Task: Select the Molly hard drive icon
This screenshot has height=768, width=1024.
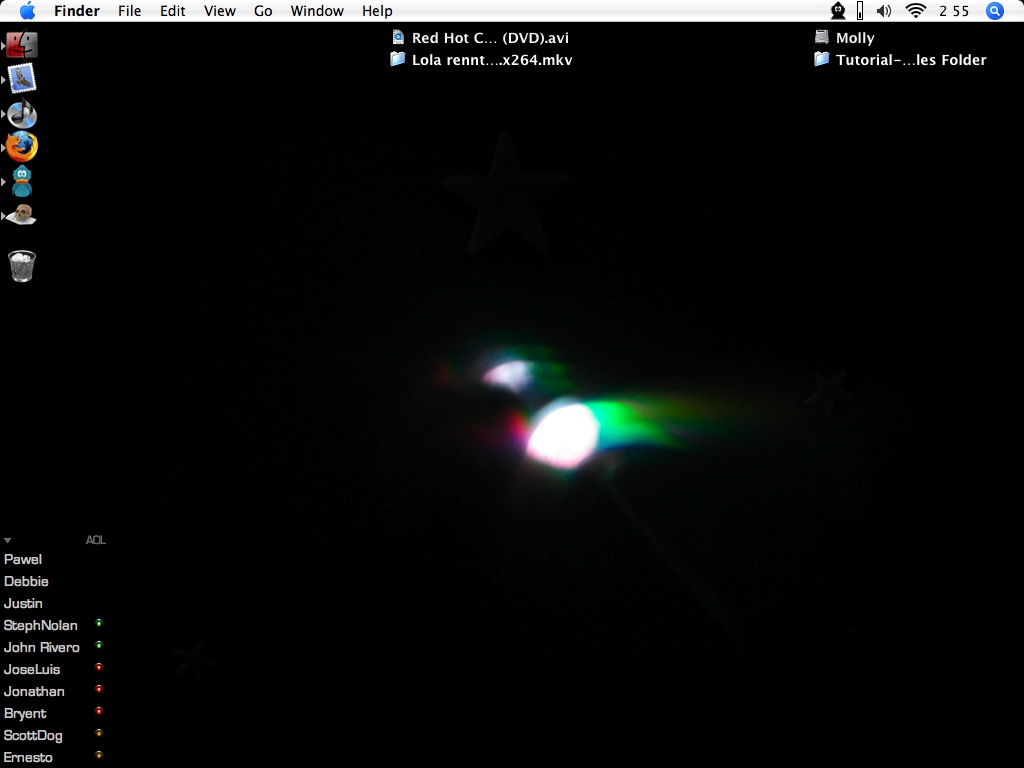Action: pyautogui.click(x=822, y=37)
